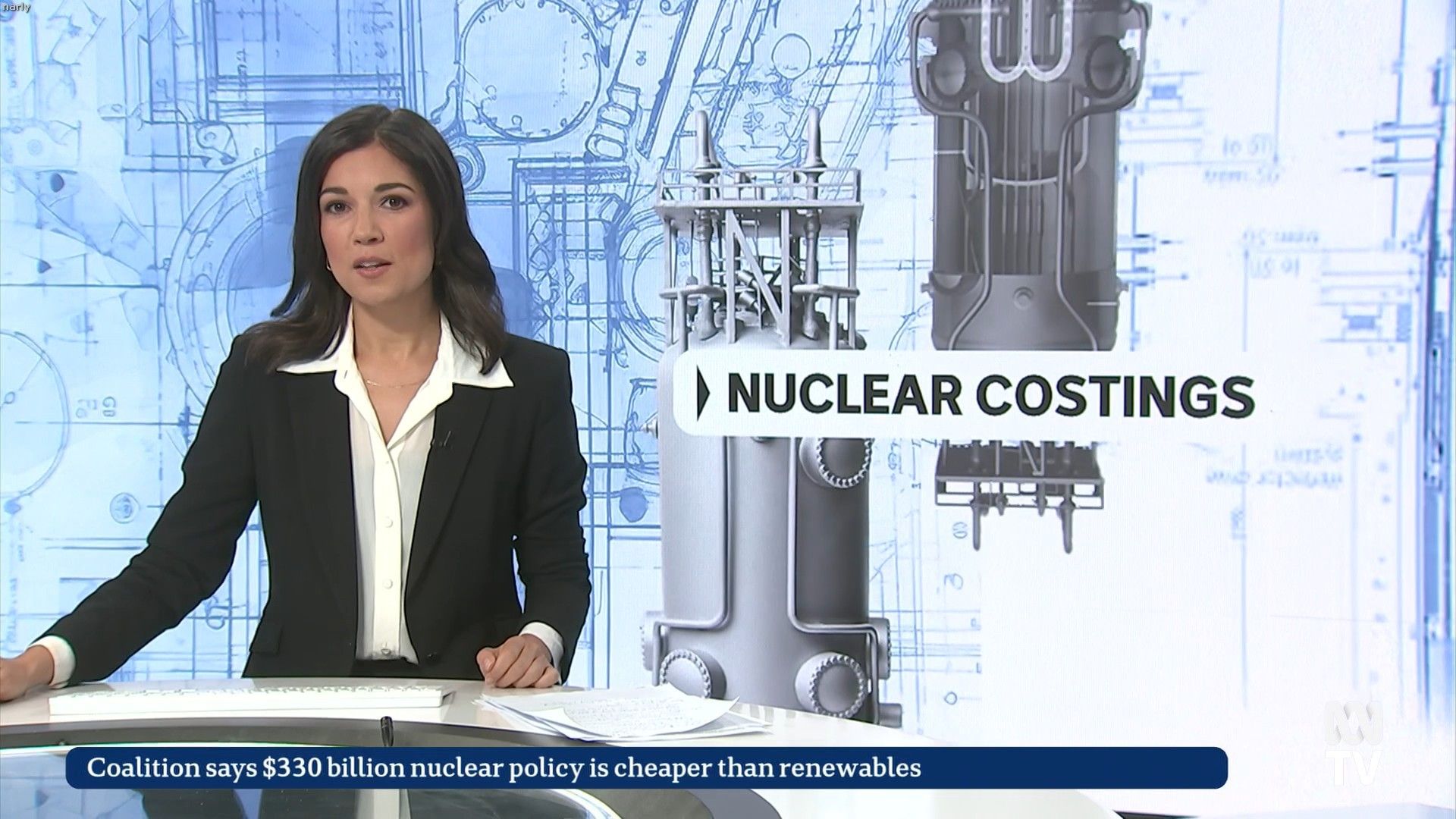Click the 'narly' text in top-left corner

tap(17, 8)
